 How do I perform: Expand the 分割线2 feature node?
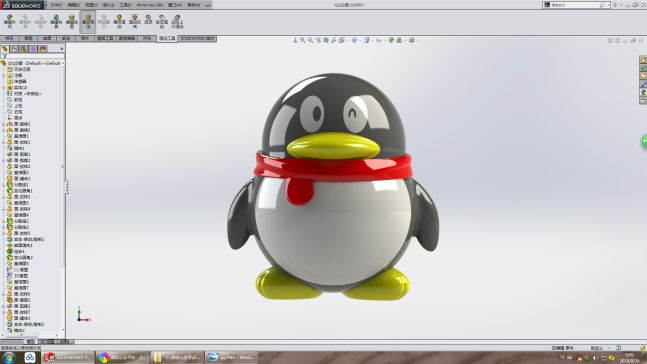pos(4,221)
